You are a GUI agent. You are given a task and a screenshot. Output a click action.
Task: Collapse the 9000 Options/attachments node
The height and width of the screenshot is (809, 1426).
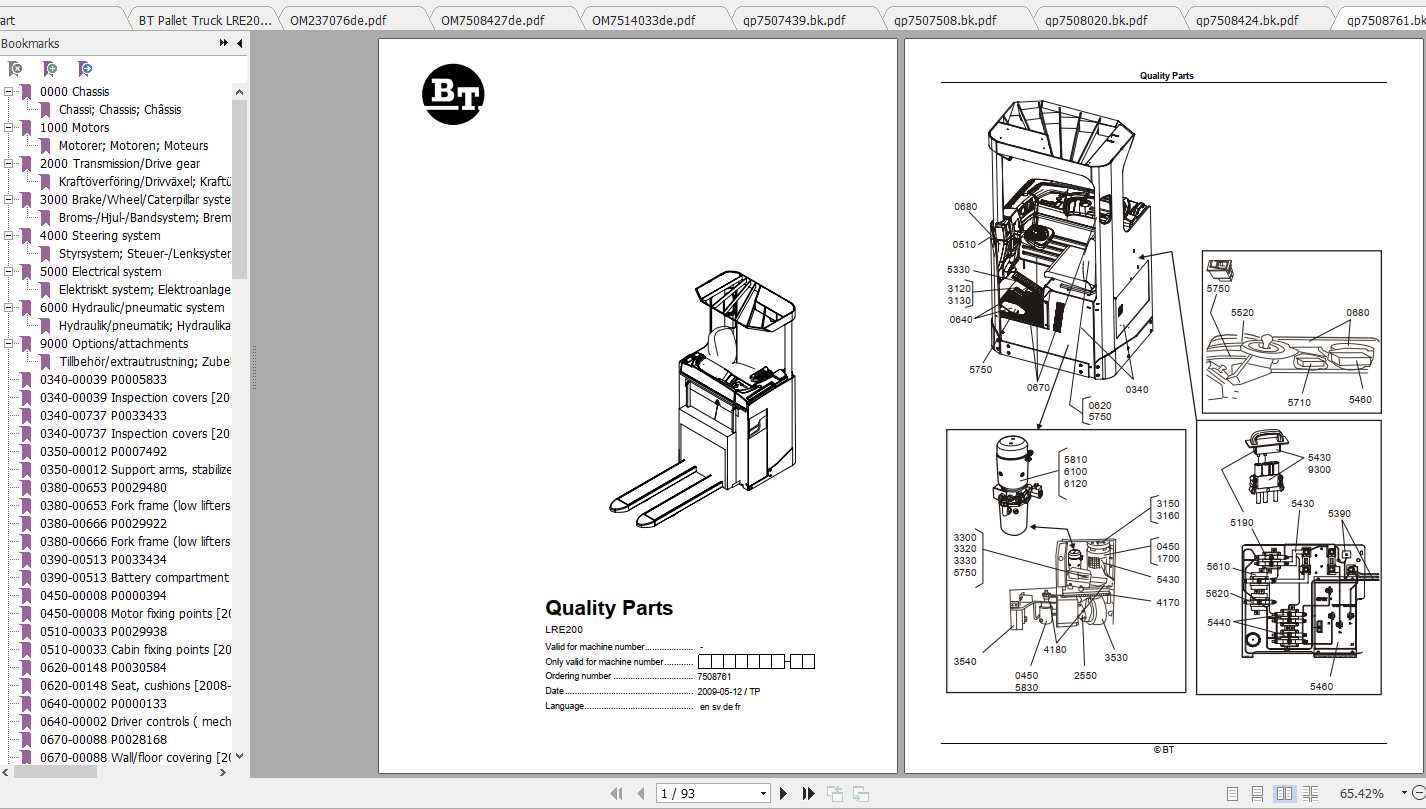tap(9, 344)
